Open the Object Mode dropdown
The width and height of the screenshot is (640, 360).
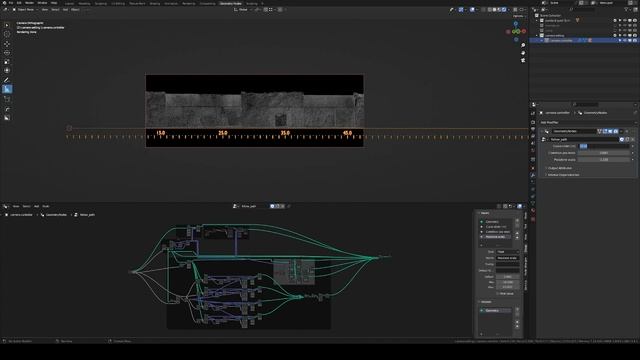pos(26,9)
